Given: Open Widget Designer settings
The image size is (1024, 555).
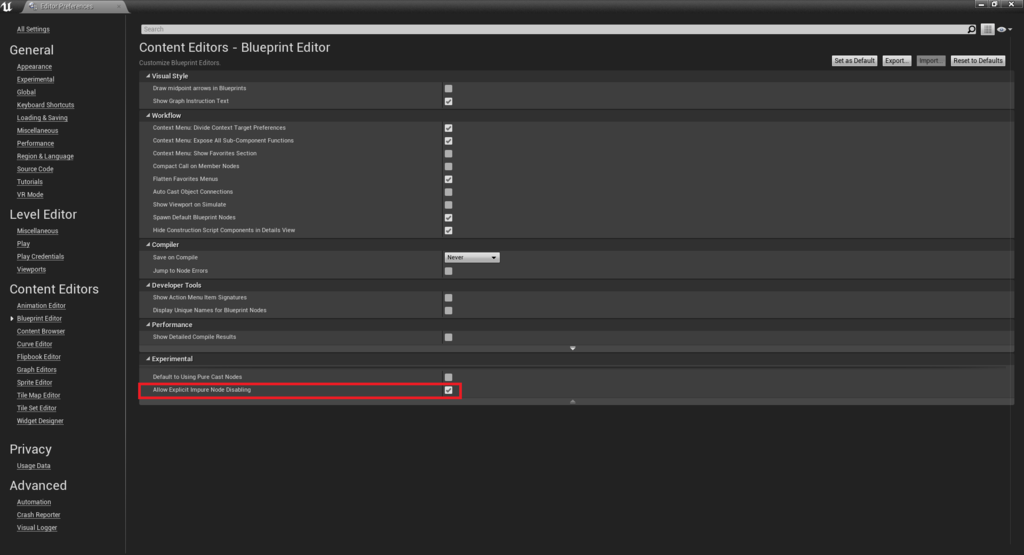Looking at the screenshot, I should (x=40, y=421).
